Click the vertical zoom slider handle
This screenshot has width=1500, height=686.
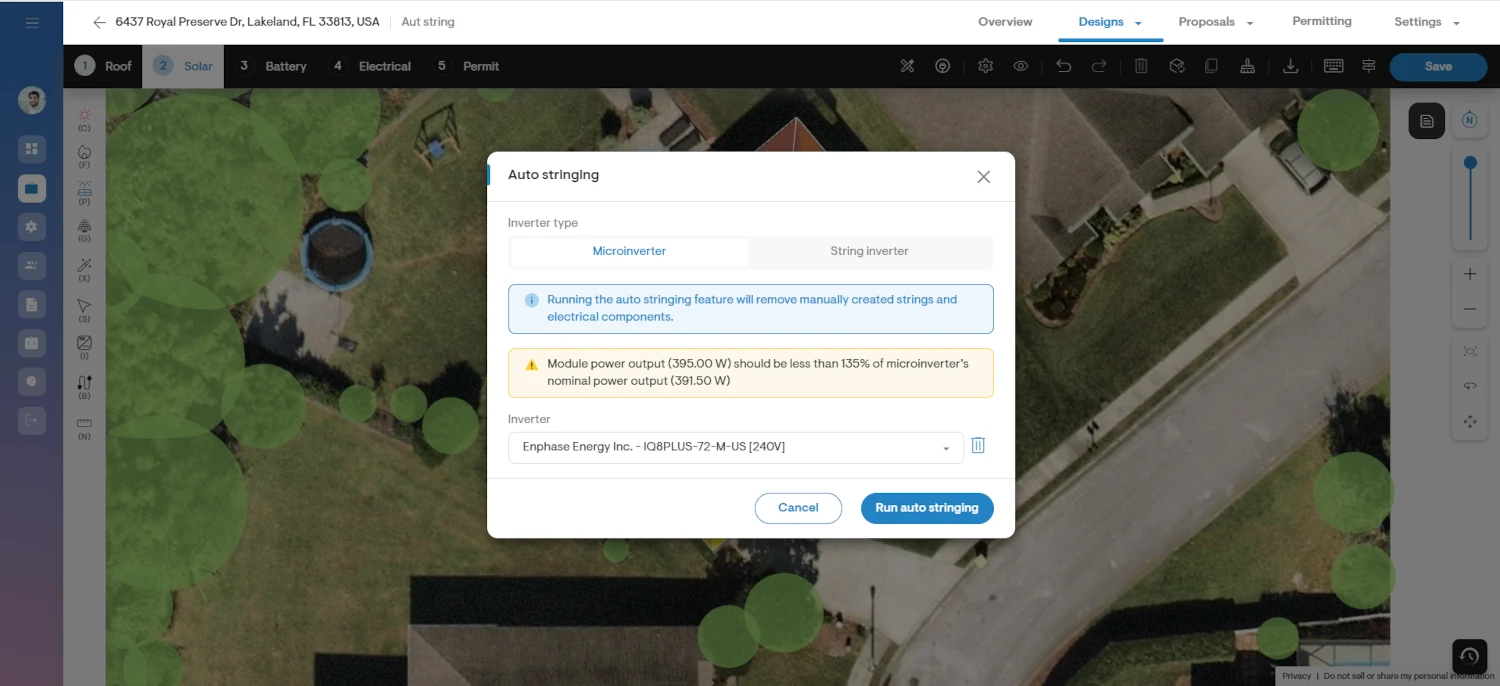[x=1470, y=162]
